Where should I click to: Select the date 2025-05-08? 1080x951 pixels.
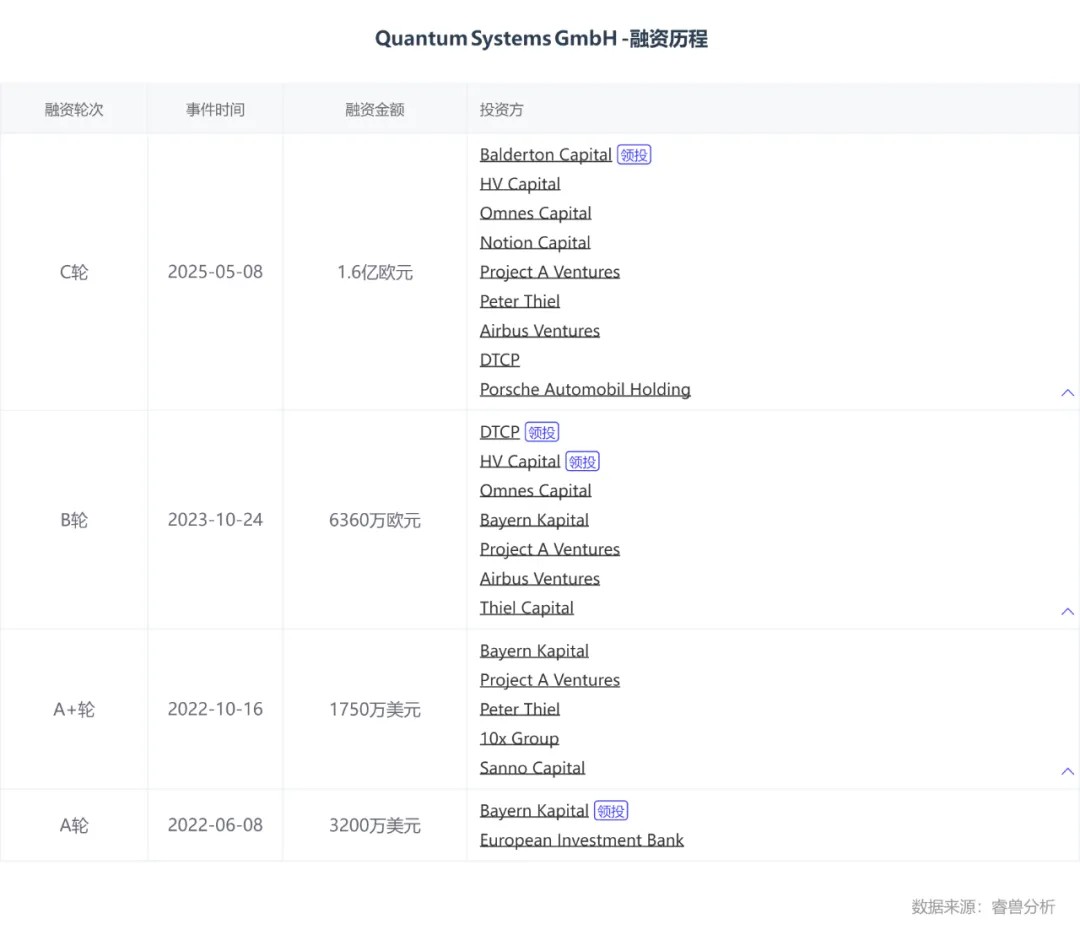tap(215, 272)
